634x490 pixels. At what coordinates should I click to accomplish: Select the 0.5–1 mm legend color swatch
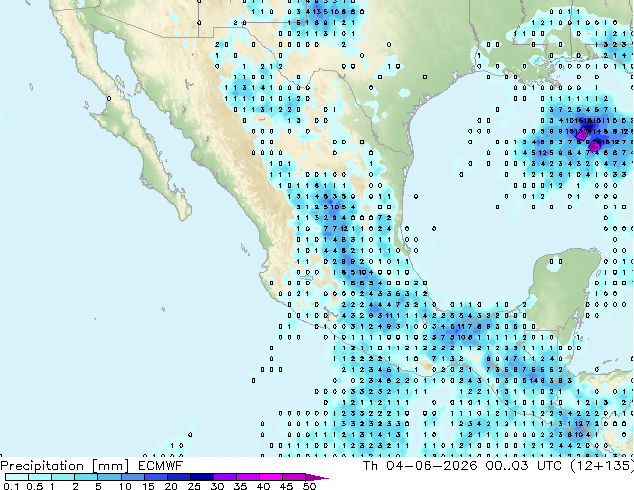[40, 477]
